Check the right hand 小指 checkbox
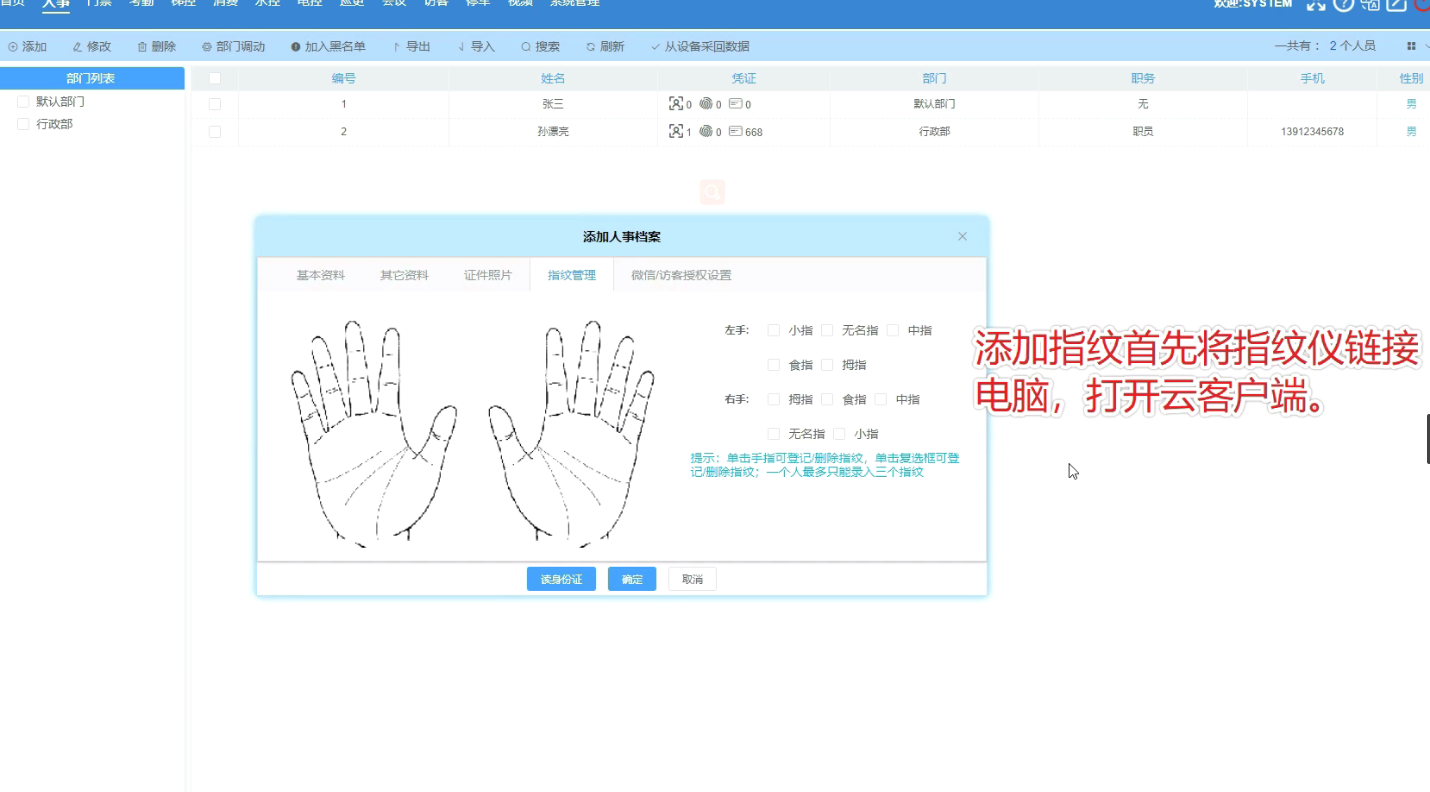Viewport: 1430px width, 792px height. (839, 434)
